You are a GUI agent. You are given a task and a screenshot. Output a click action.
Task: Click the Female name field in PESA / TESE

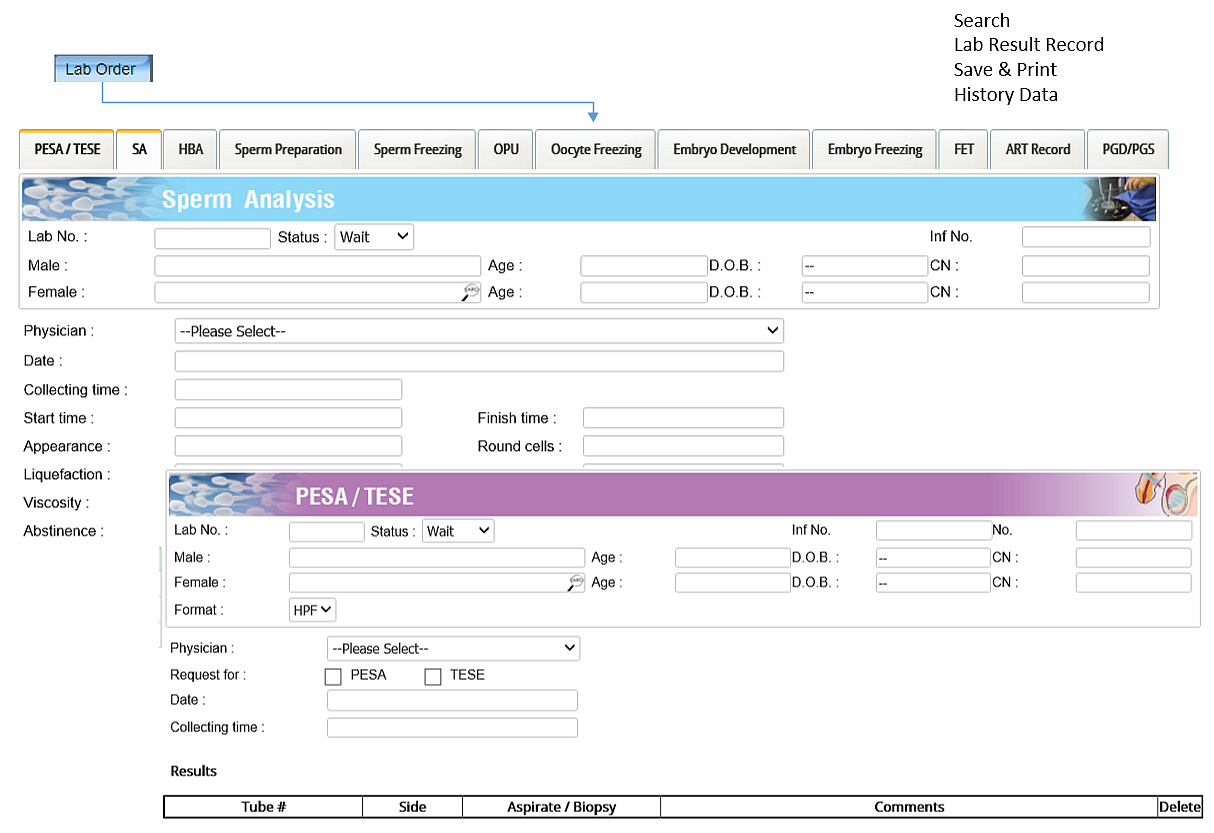[x=437, y=582]
